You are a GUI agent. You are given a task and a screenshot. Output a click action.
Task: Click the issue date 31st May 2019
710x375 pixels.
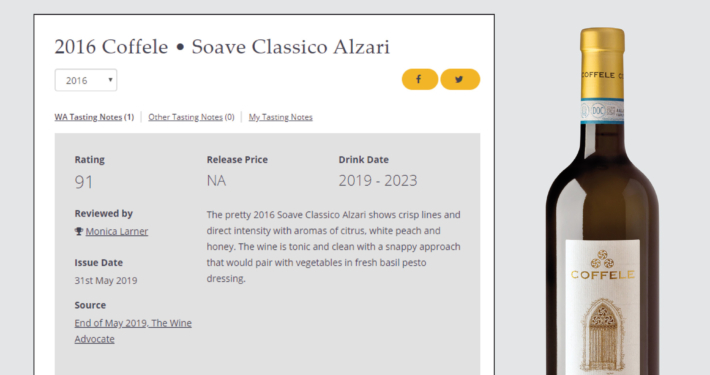click(106, 280)
